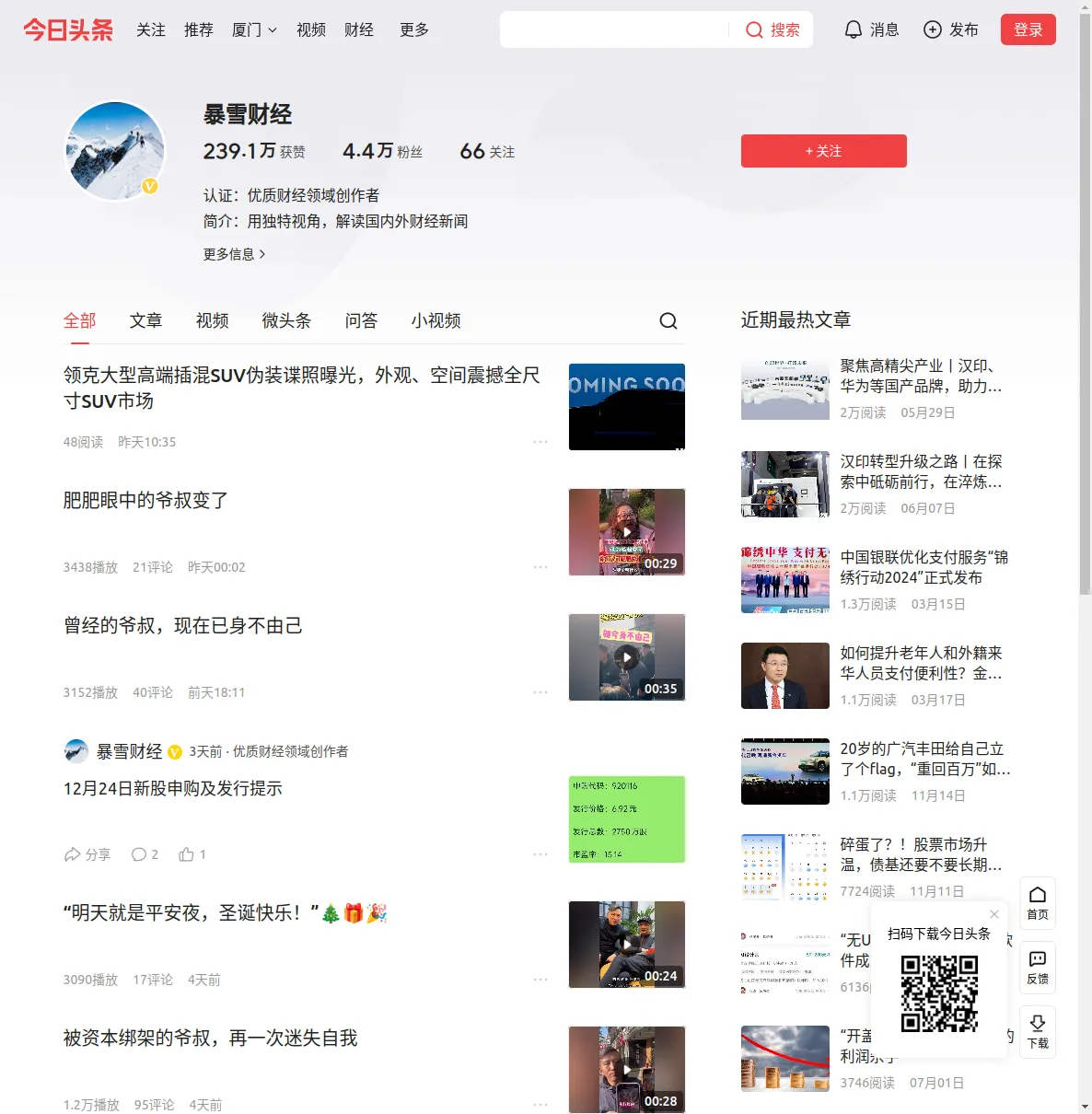The width and height of the screenshot is (1092, 1114).
Task: Click the 扫码下载今日头条 QR code
Action: (939, 993)
